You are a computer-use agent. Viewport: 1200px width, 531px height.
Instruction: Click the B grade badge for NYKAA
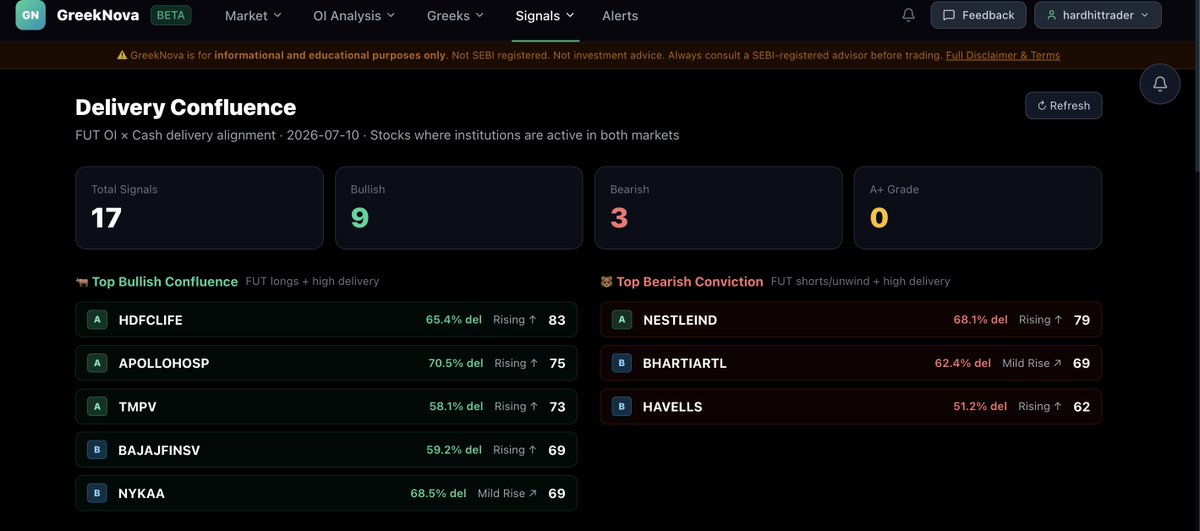pyautogui.click(x=97, y=493)
